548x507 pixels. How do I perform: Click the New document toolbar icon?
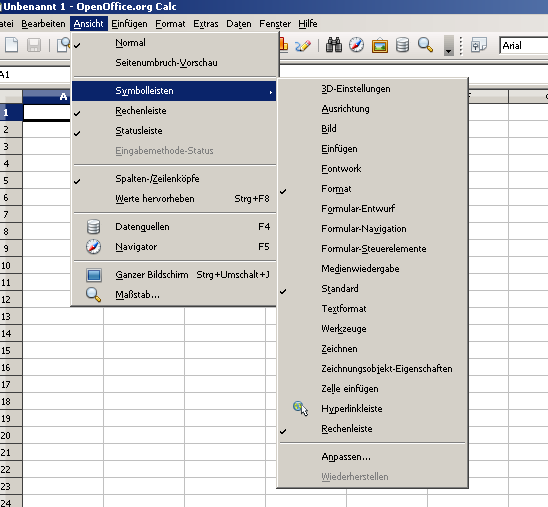12,45
